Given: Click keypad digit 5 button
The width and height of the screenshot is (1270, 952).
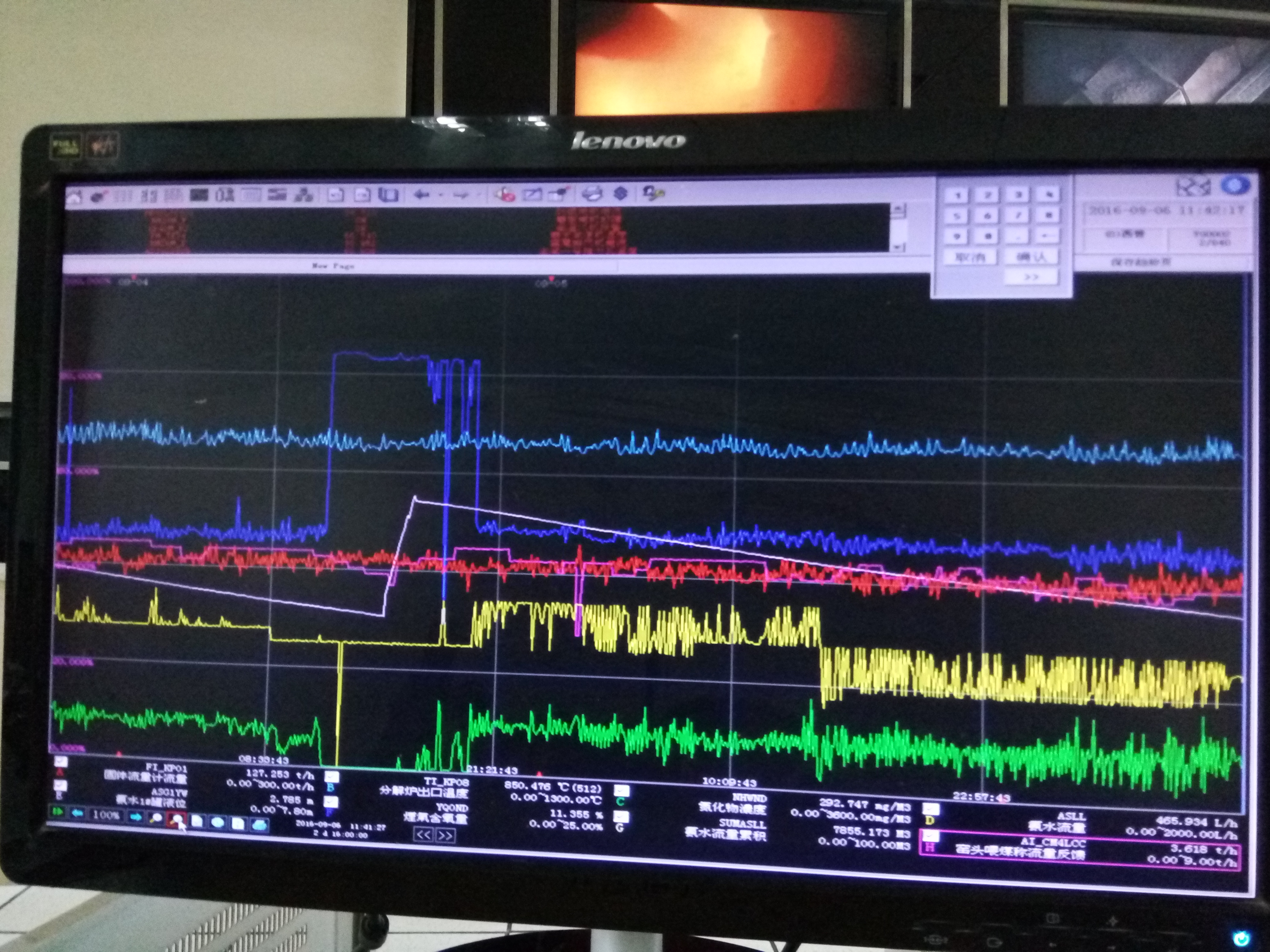Looking at the screenshot, I should click(956, 216).
